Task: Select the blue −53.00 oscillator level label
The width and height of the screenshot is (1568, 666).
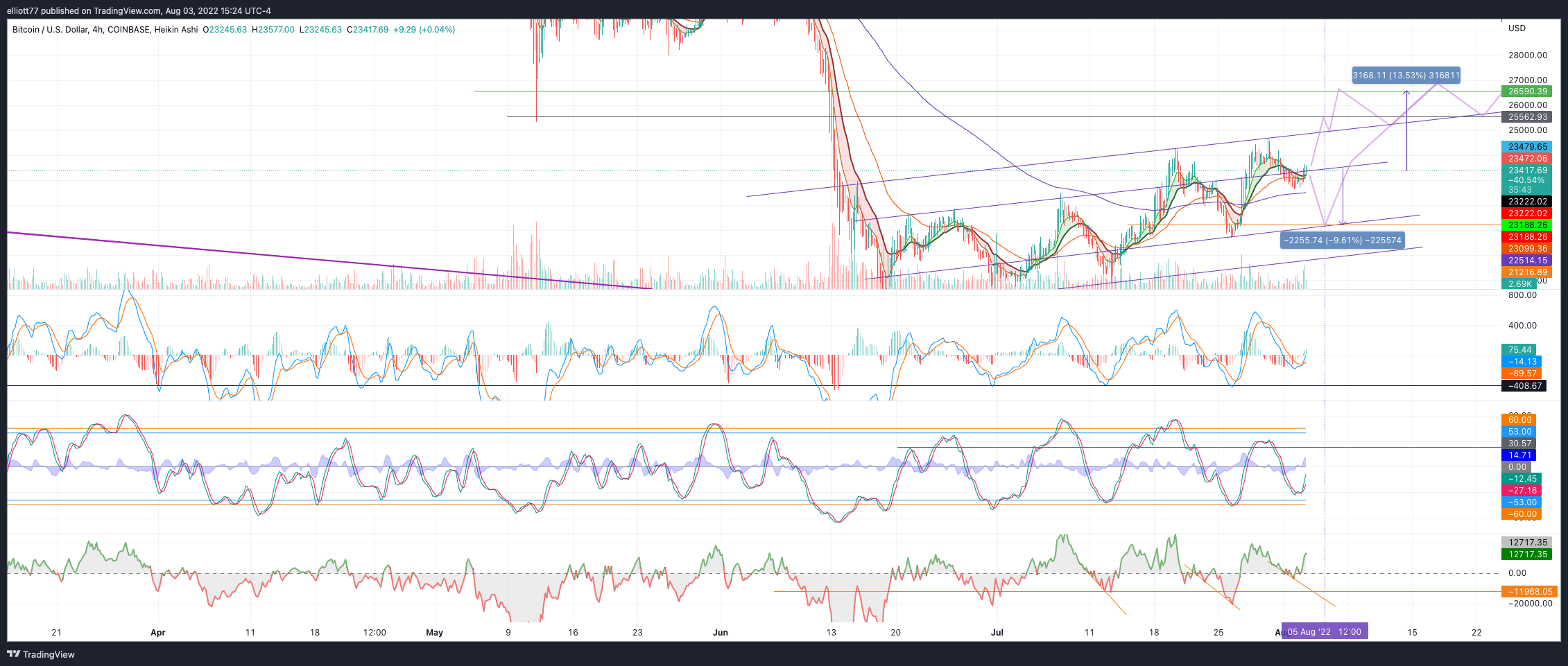Action: click(1522, 502)
